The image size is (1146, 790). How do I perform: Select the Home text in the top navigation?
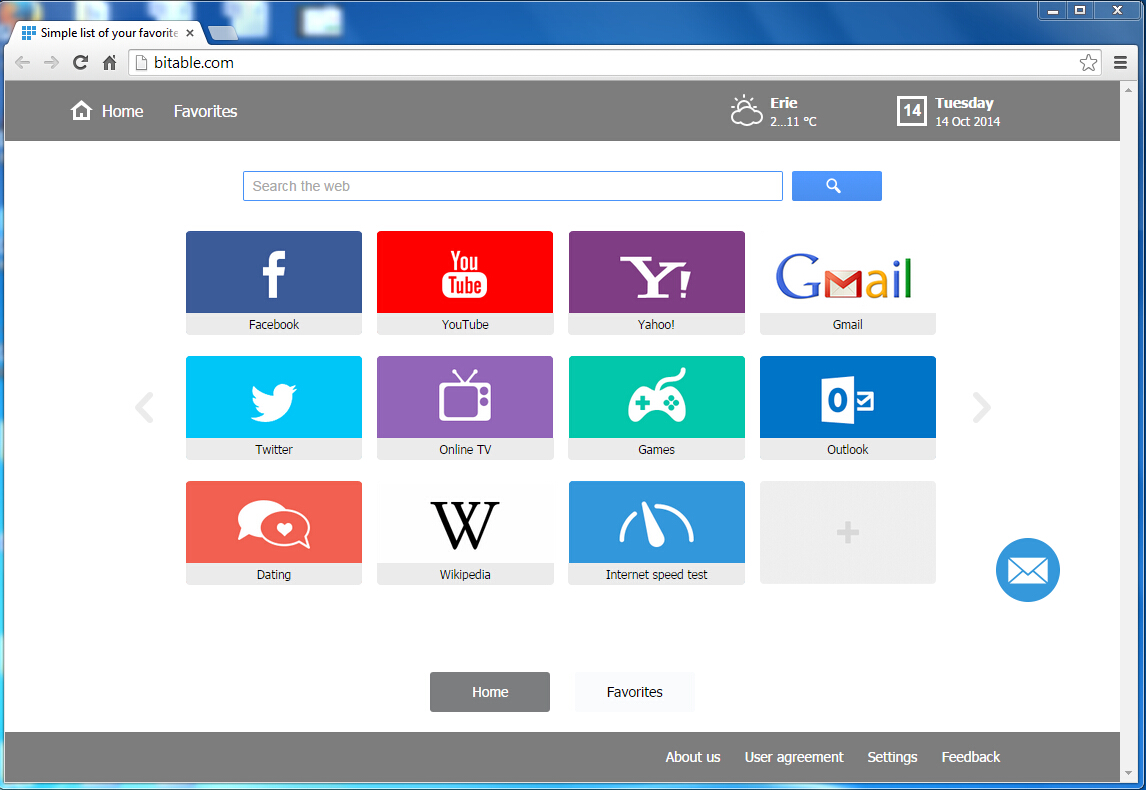pos(123,111)
